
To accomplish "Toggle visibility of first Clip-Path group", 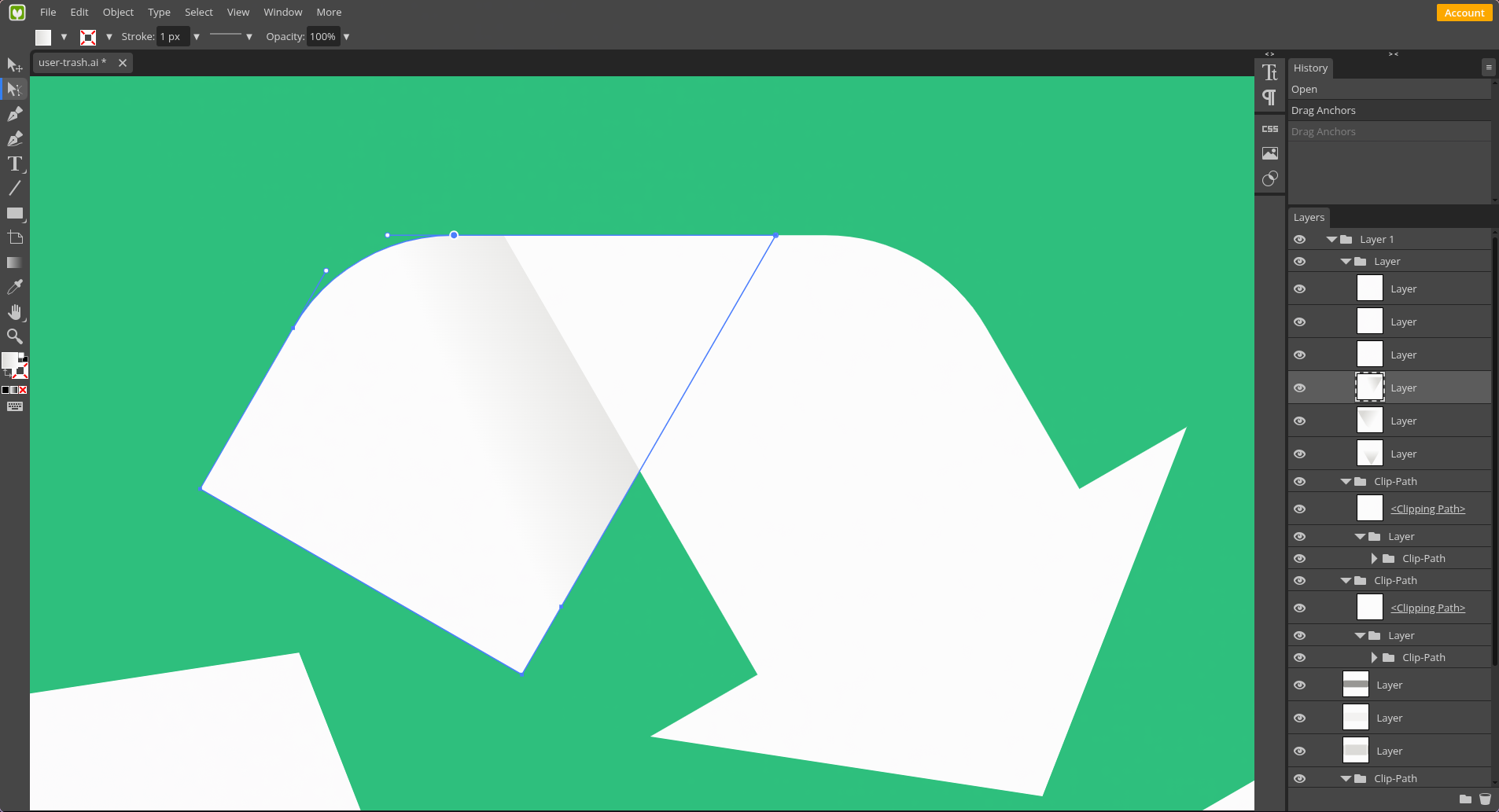I will [1299, 482].
